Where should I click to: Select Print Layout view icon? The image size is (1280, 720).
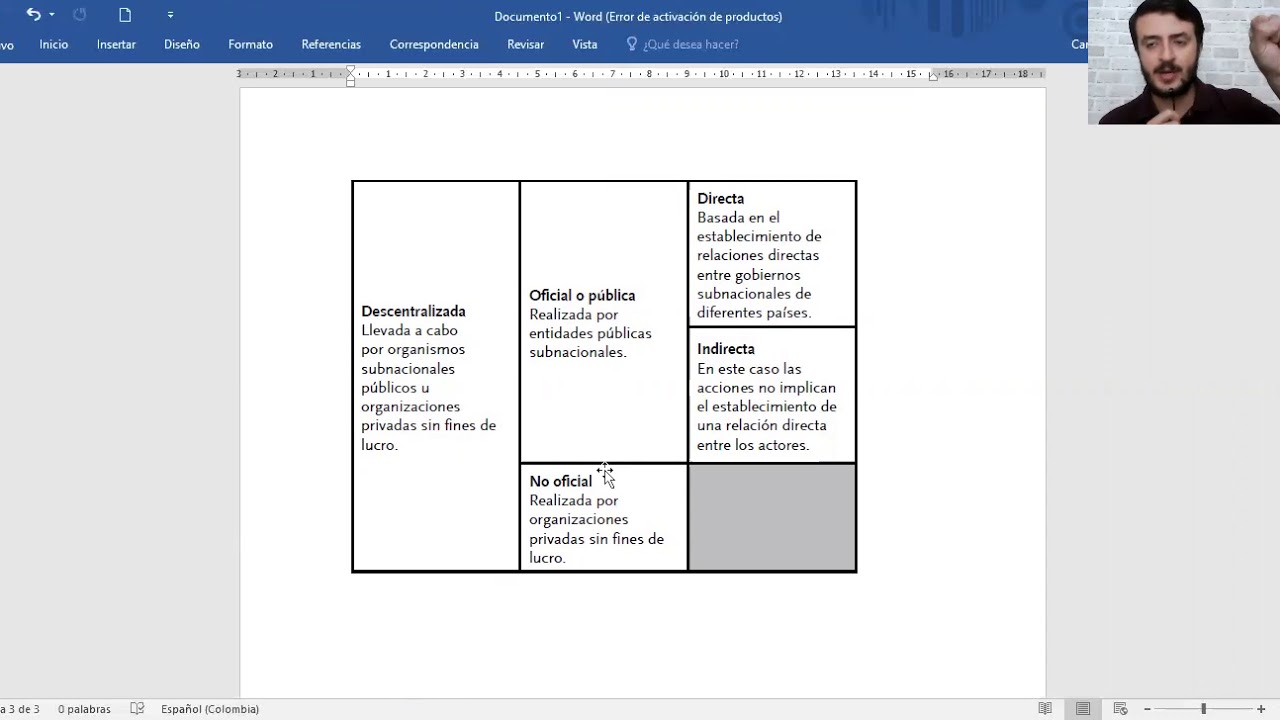tap(1083, 709)
